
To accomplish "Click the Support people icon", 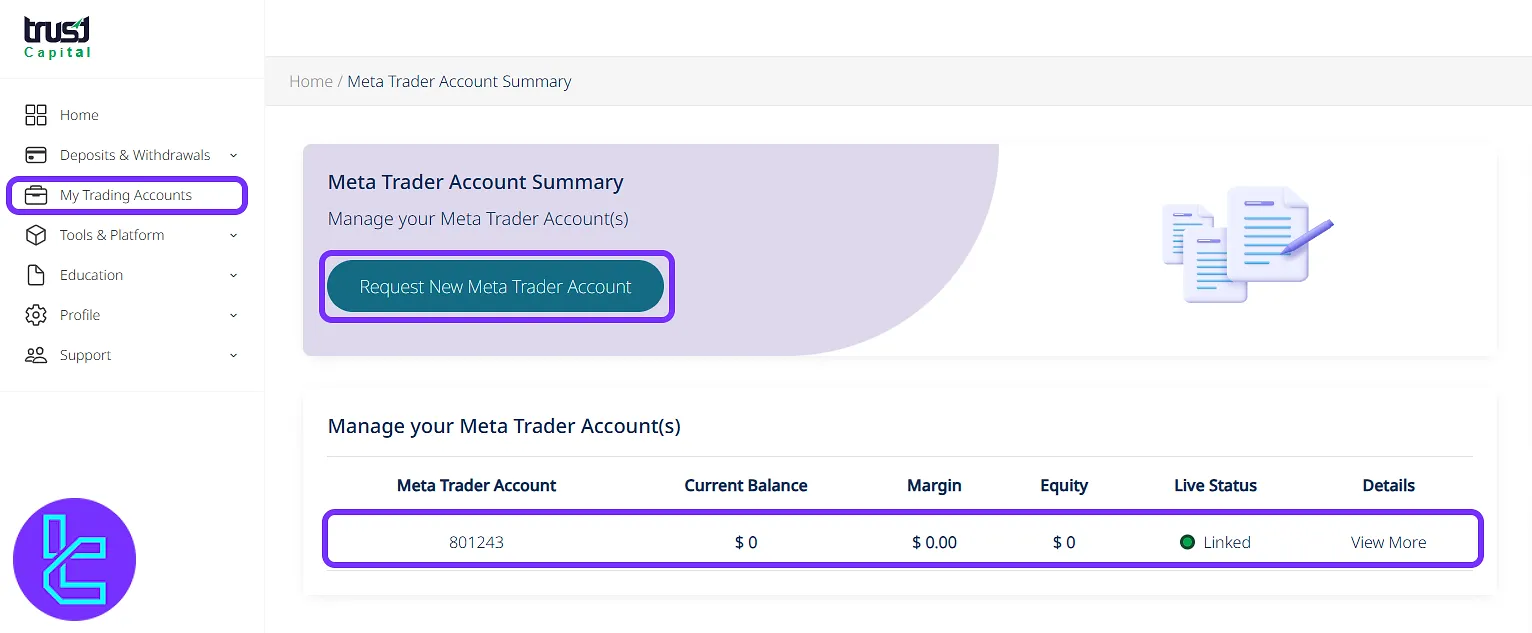I will [36, 355].
